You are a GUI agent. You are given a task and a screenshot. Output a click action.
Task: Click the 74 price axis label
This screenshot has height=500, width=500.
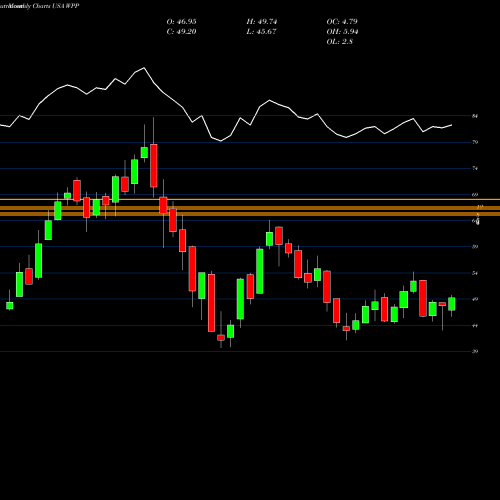click(475, 168)
